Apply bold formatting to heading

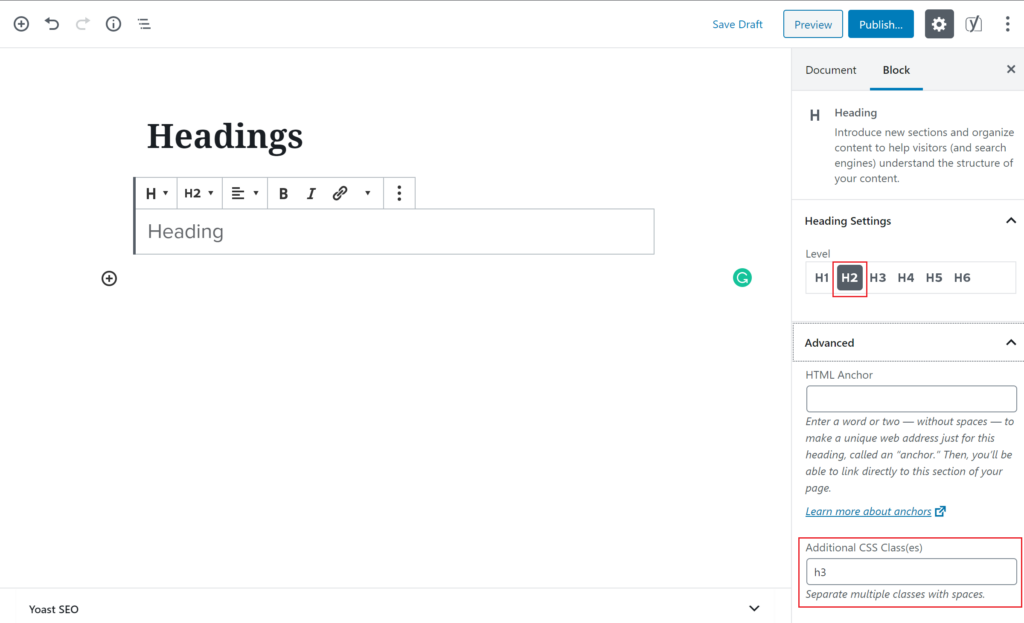[x=283, y=193]
